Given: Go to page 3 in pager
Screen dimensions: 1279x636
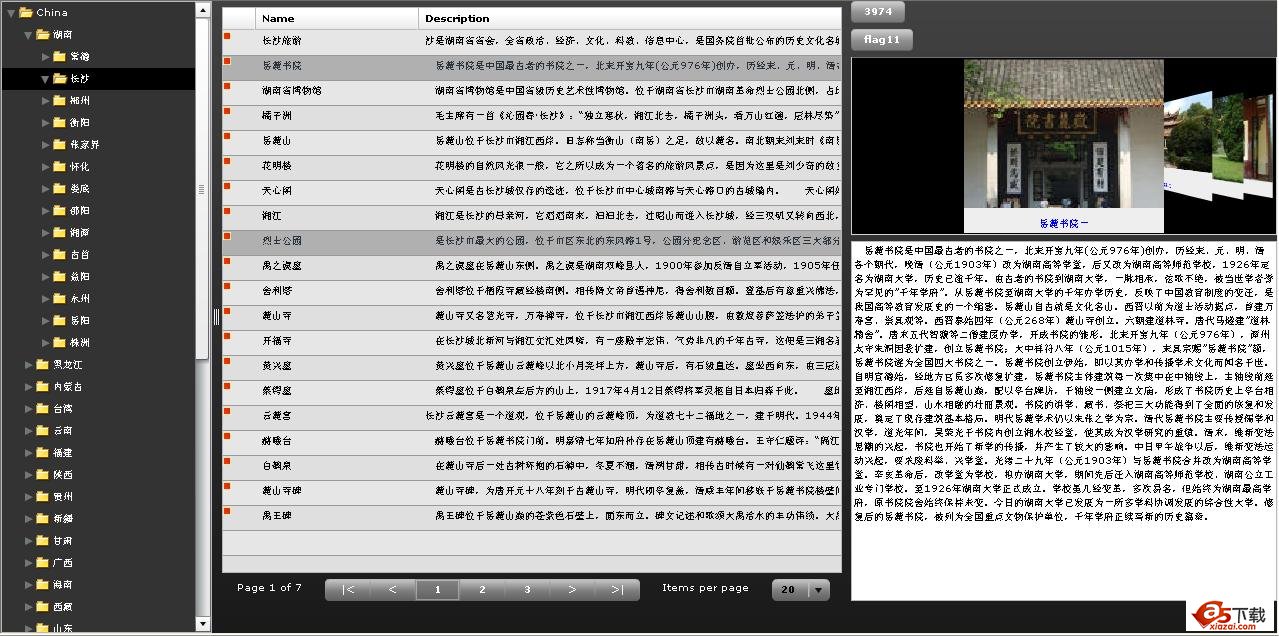Looking at the screenshot, I should (x=527, y=590).
